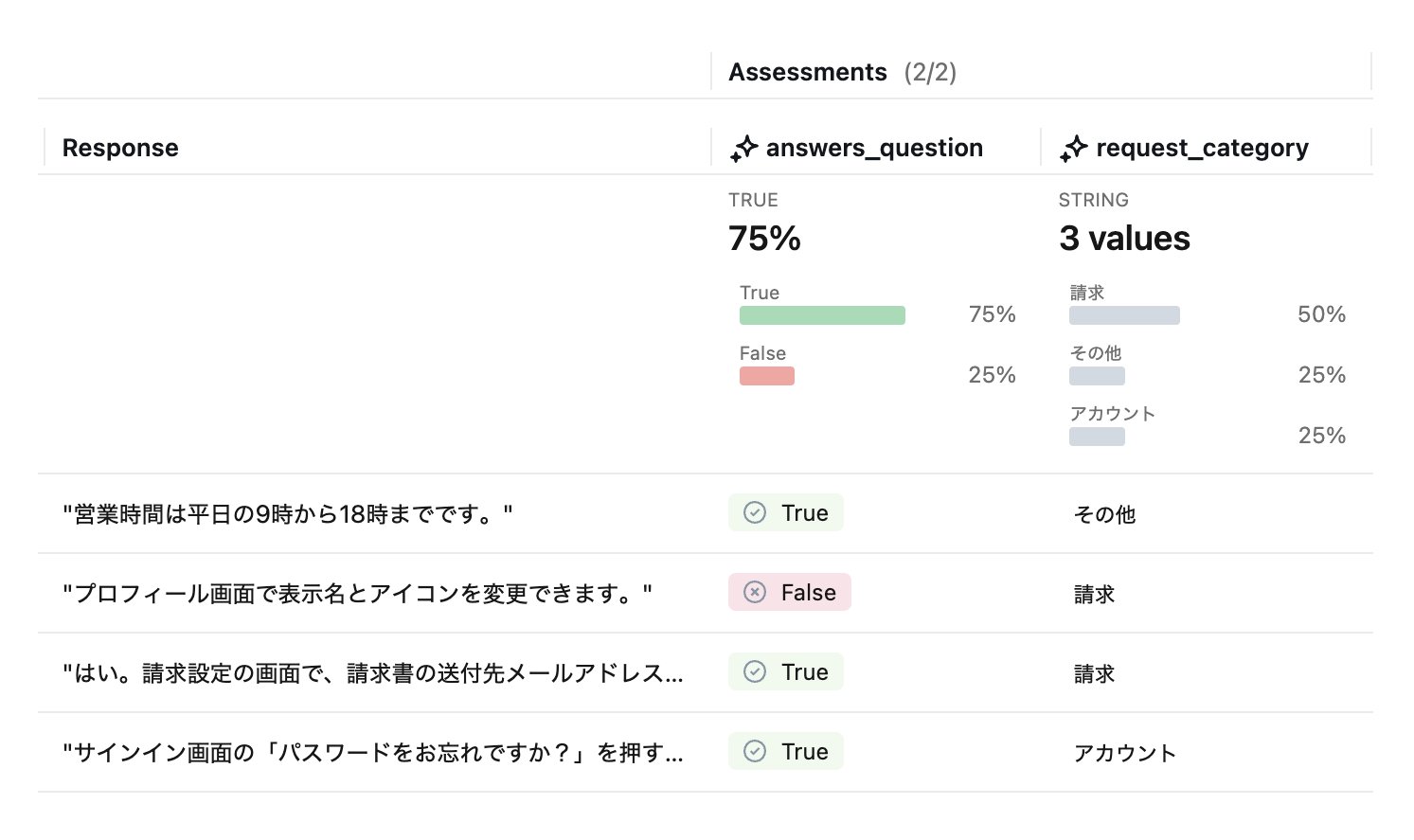
Task: Open the response about サインイン画面
Action: click(x=373, y=753)
